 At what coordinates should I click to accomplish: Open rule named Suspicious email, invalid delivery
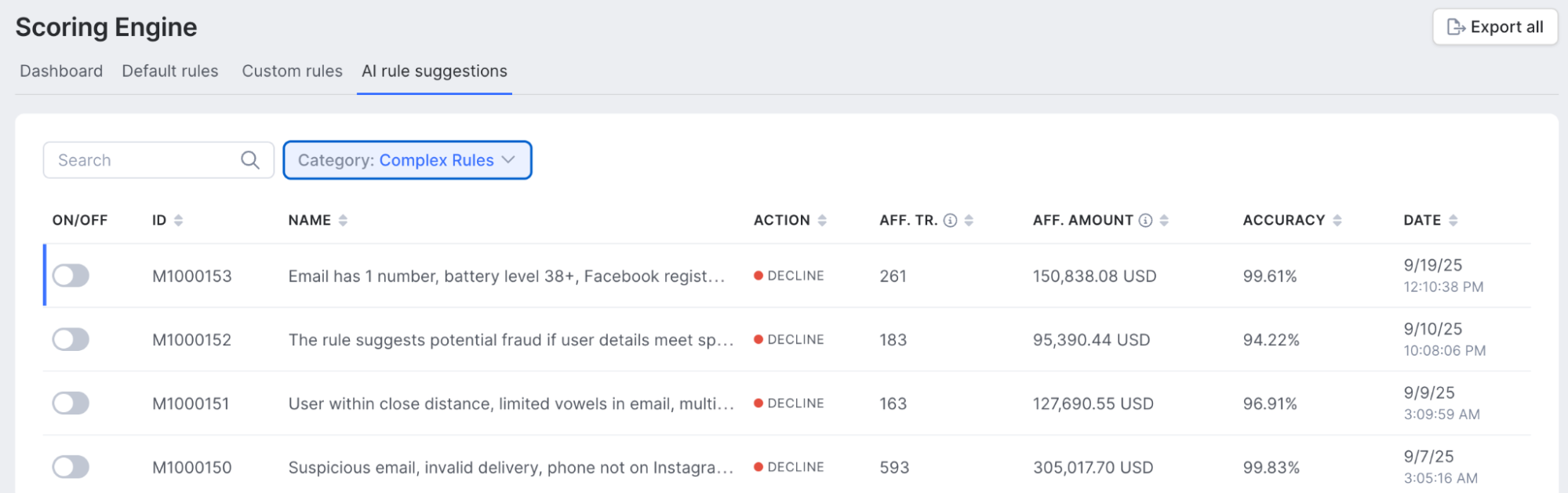click(510, 468)
